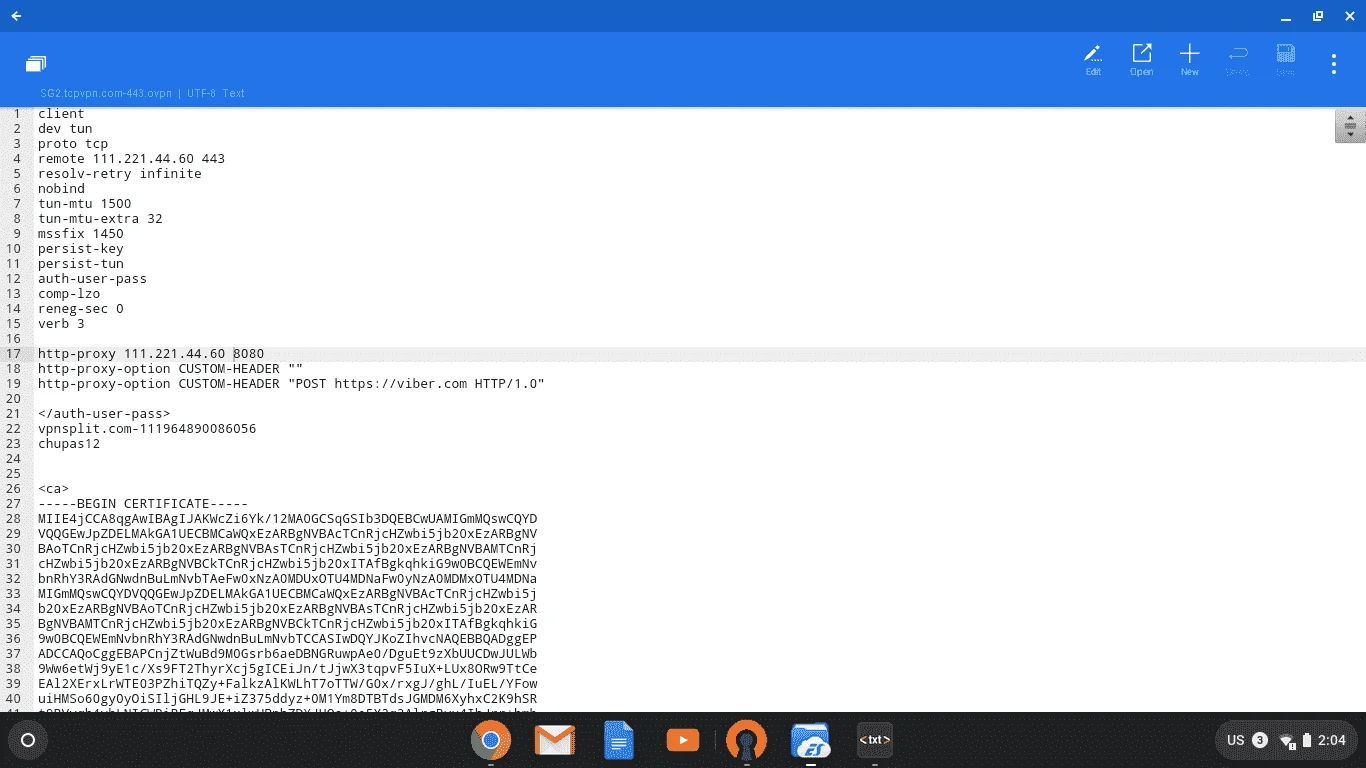
Task: Click the Save disk icon
Action: click(1285, 59)
